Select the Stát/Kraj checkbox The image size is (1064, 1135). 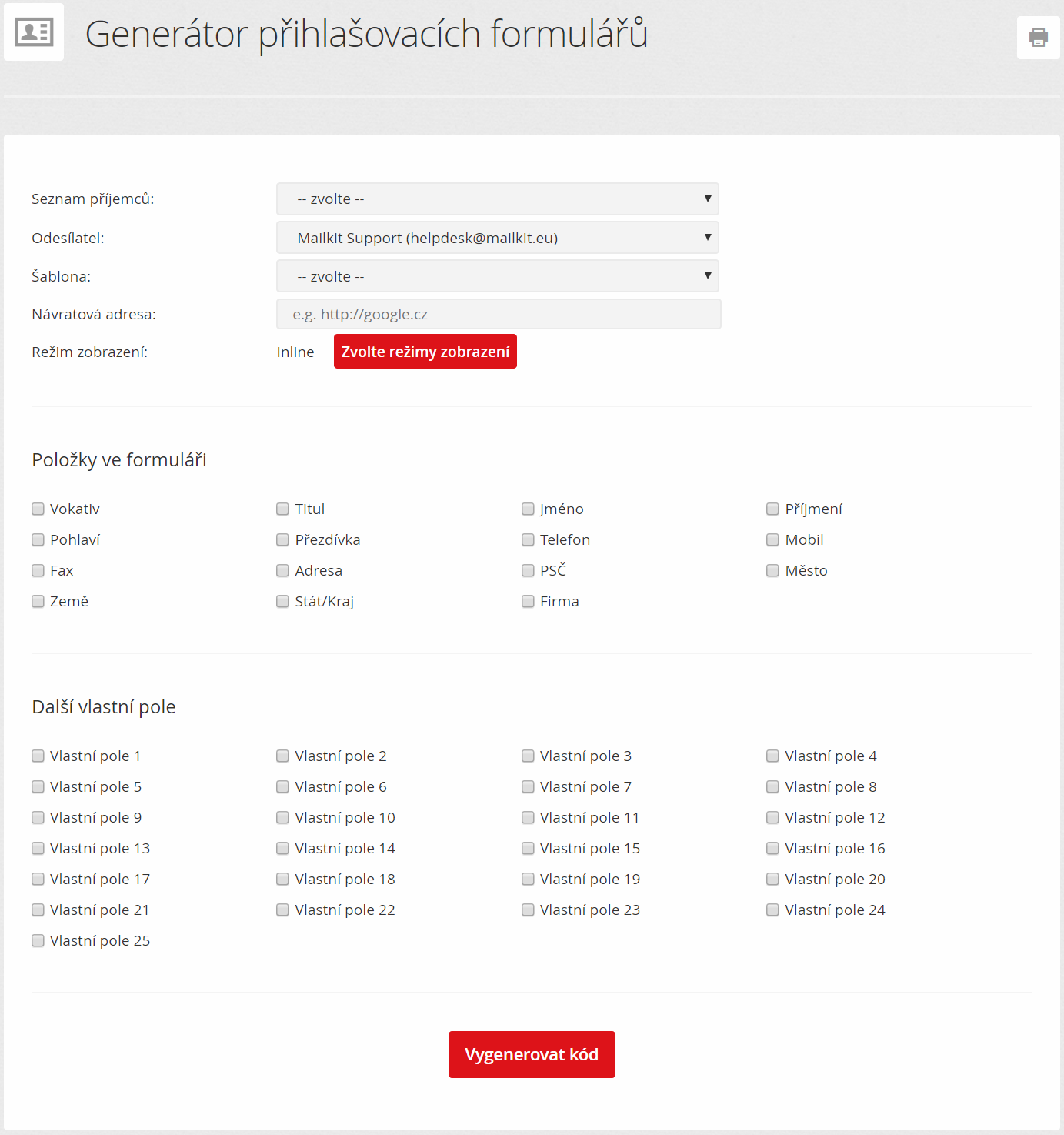pos(282,601)
